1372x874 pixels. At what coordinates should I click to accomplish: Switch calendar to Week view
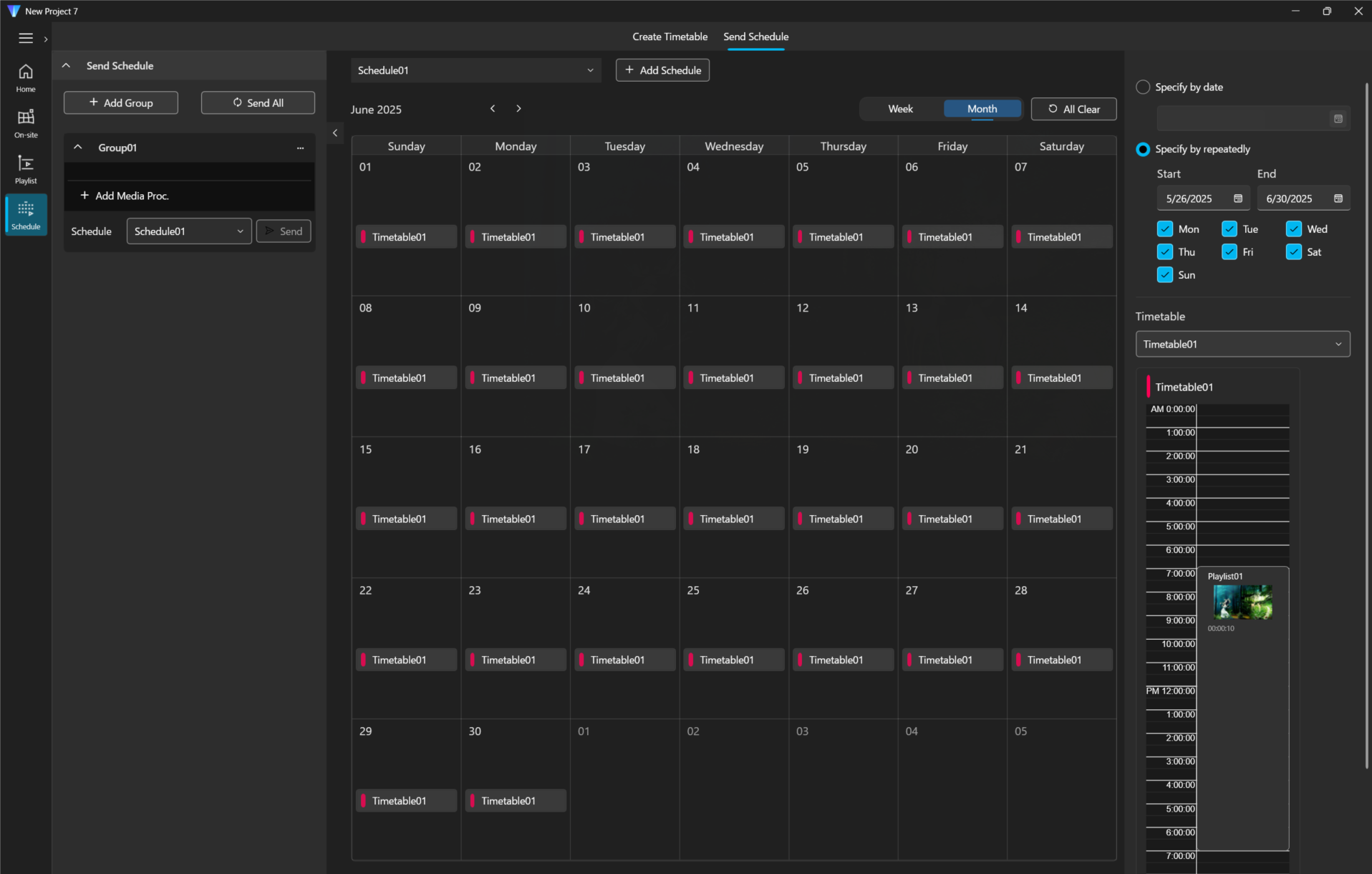tap(900, 109)
